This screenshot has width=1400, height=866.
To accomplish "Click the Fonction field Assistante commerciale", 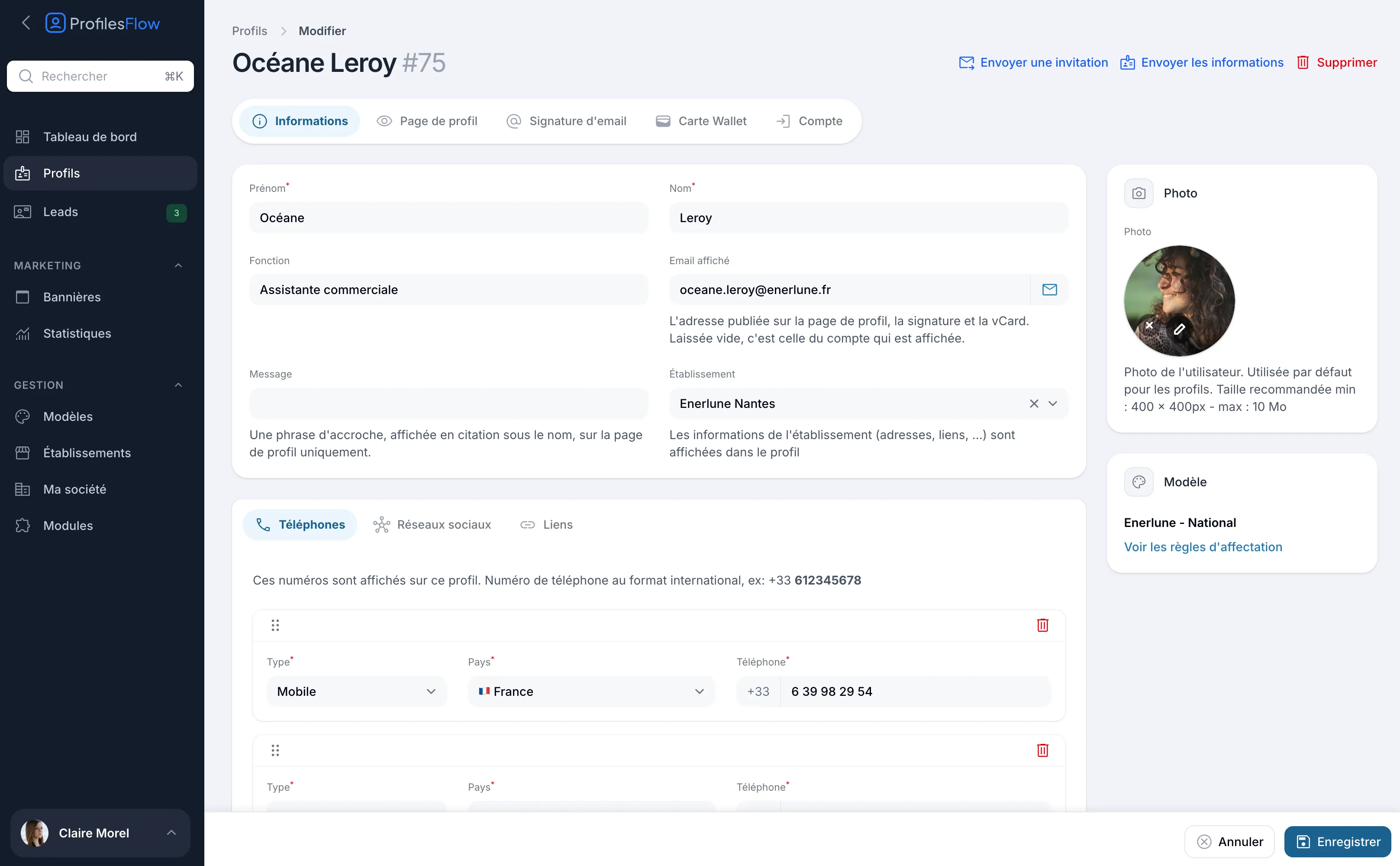I will 448,290.
